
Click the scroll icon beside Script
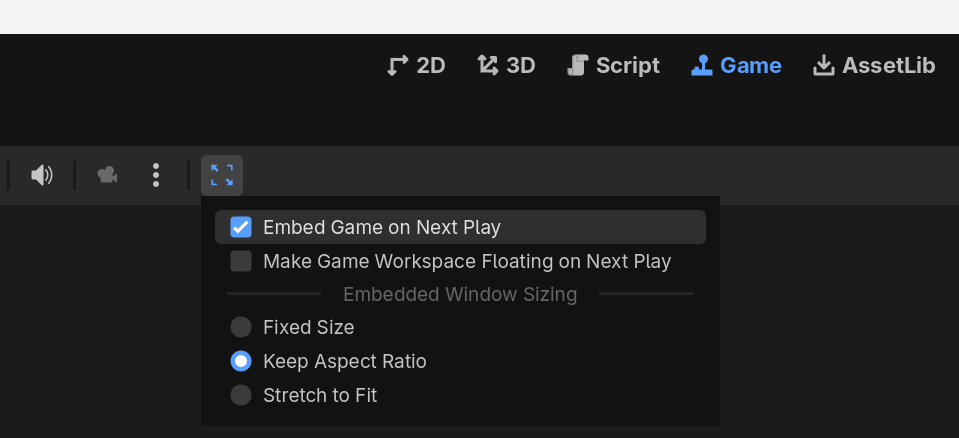click(577, 66)
